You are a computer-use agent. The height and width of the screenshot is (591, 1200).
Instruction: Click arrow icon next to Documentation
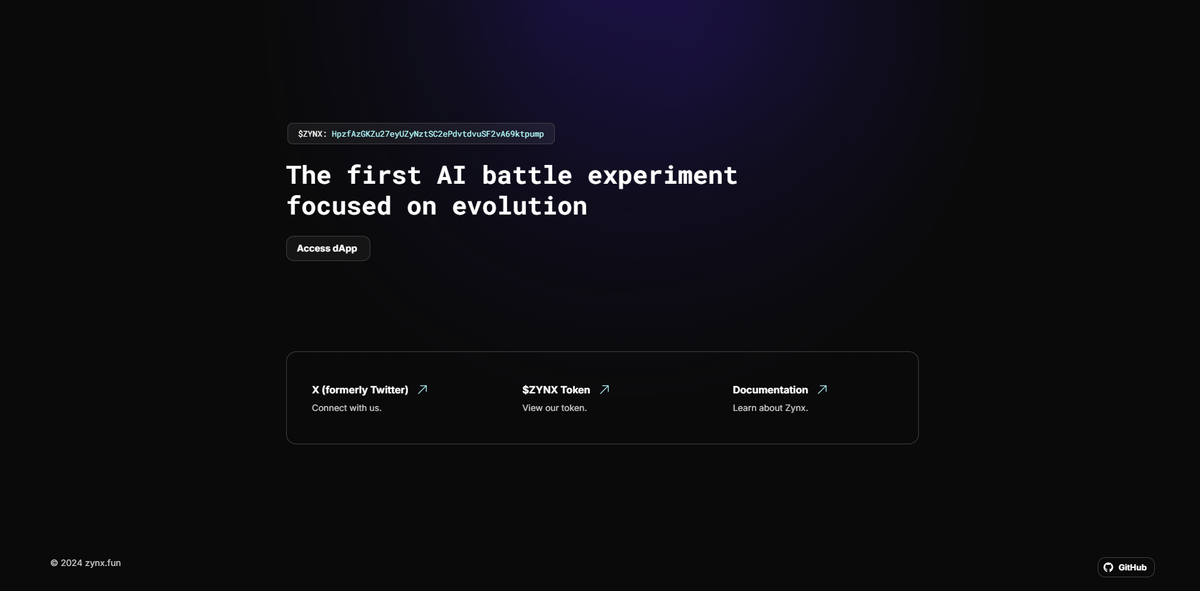(x=822, y=390)
